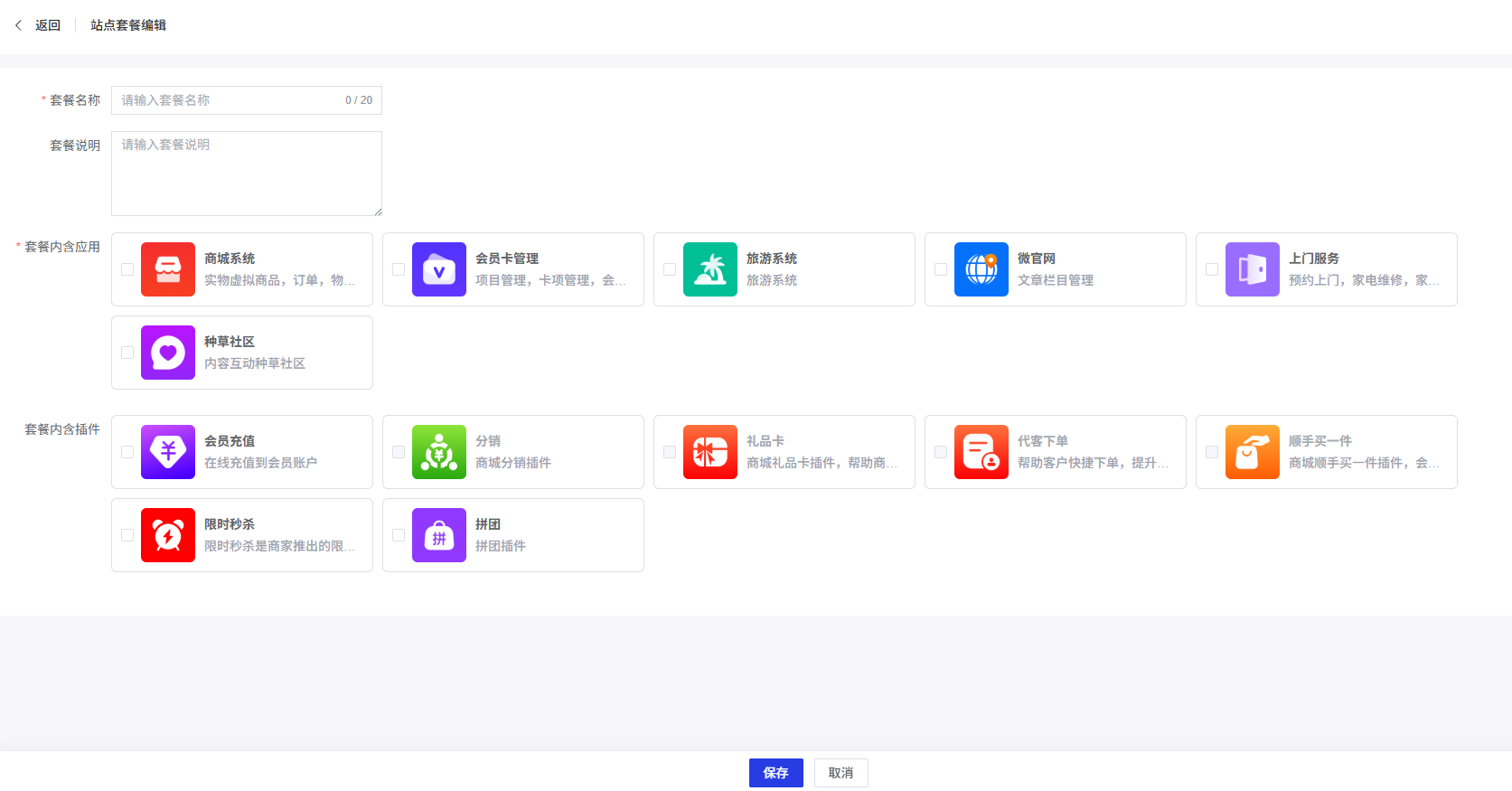Select the 代客下单 plugin checkbox
This screenshot has height=791, width=1512.
tap(941, 452)
